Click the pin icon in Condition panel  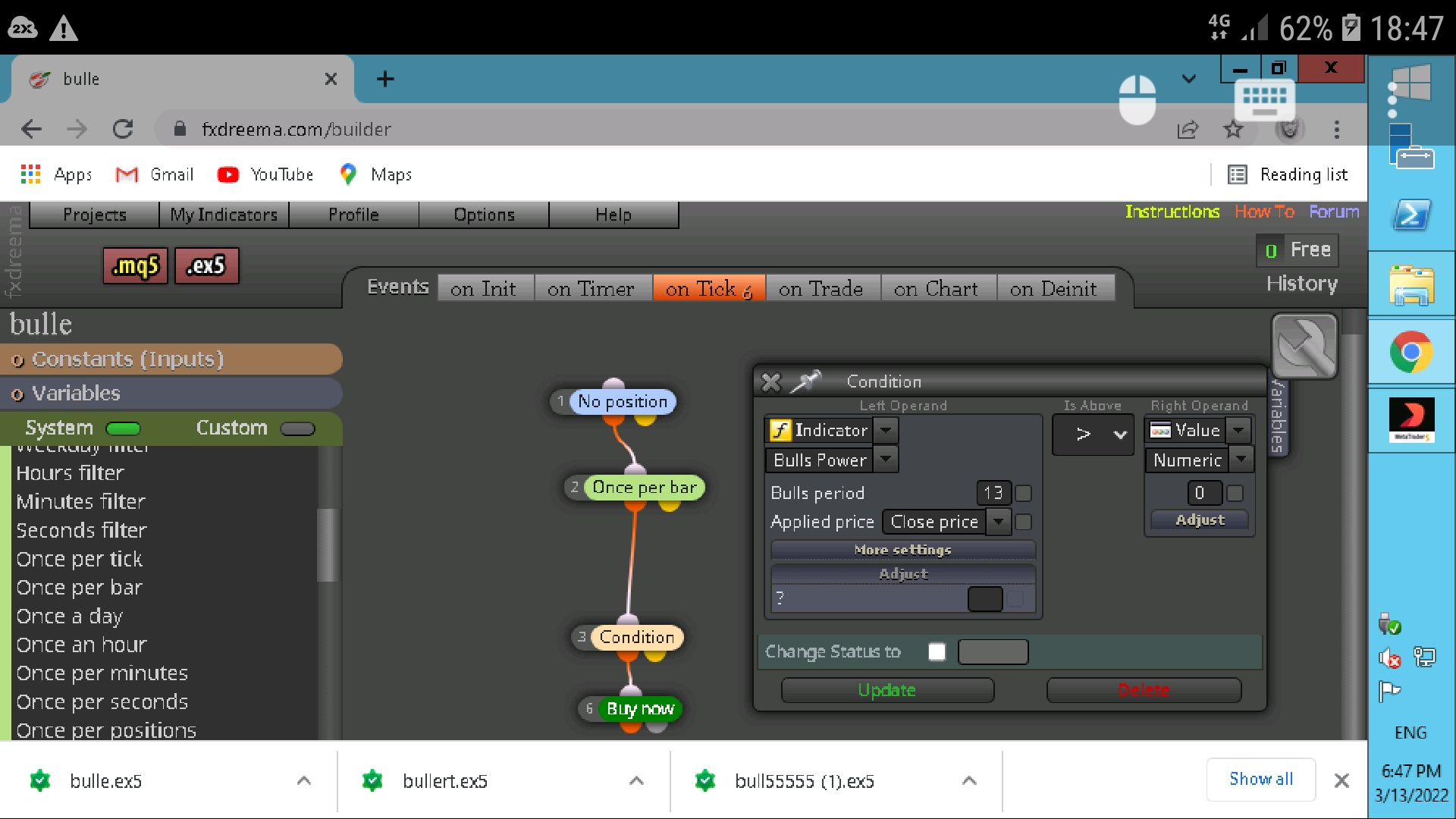805,381
